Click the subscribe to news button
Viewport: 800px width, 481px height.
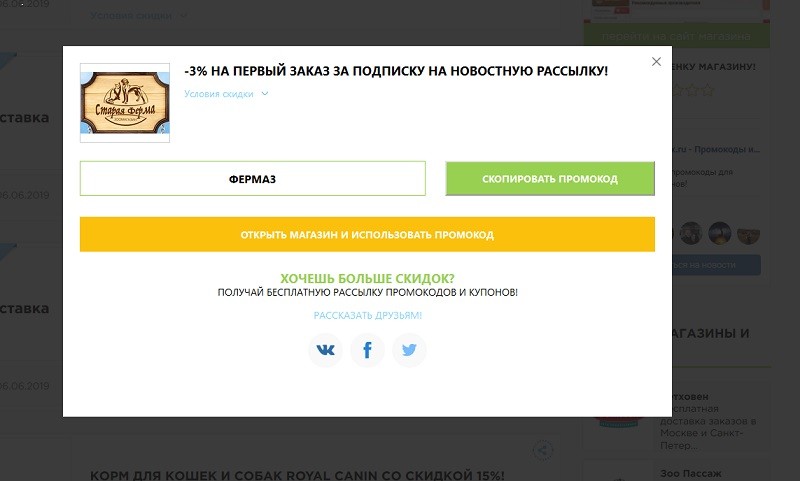pyautogui.click(x=716, y=265)
